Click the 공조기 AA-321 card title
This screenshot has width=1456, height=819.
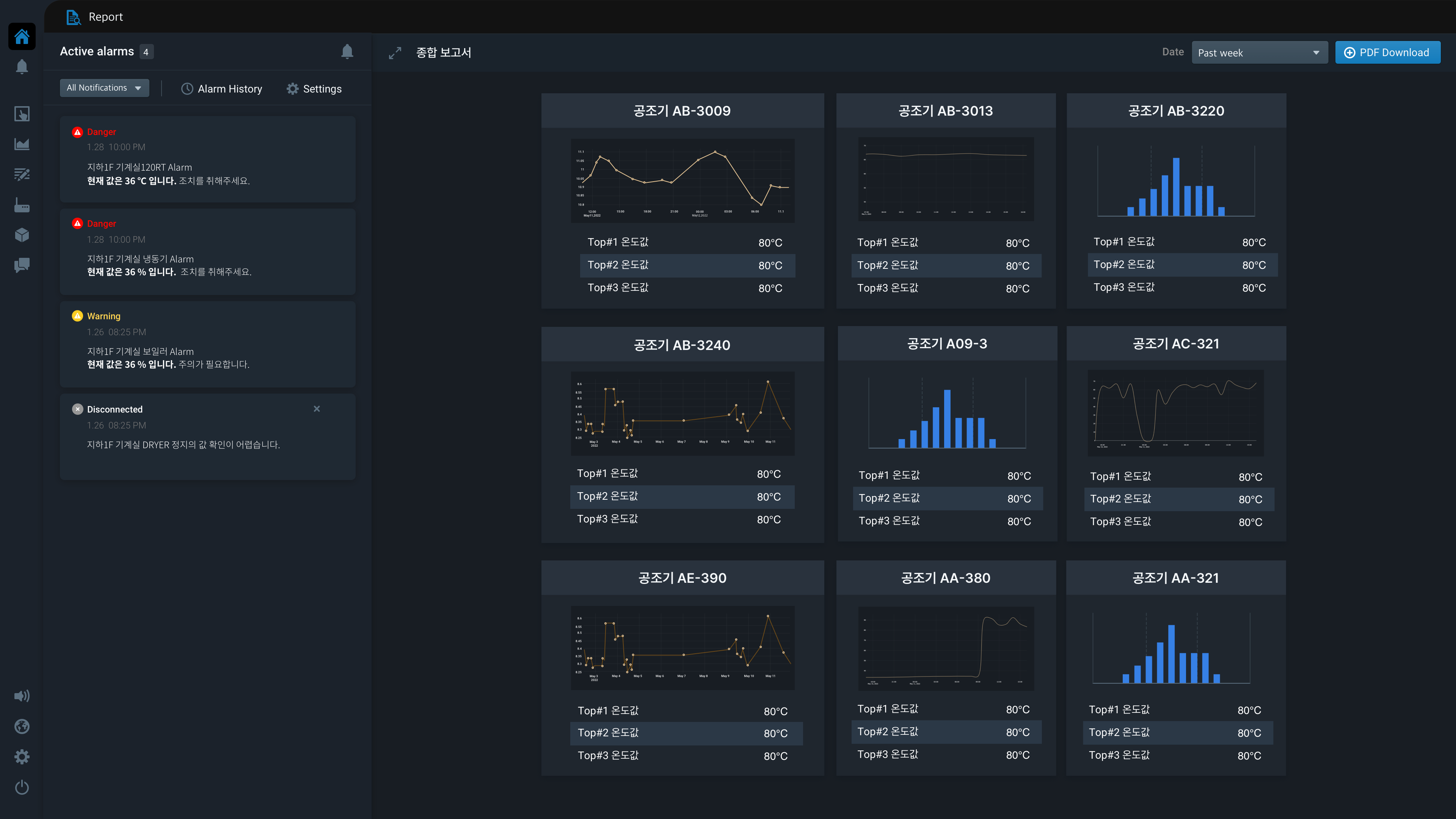(x=1176, y=577)
